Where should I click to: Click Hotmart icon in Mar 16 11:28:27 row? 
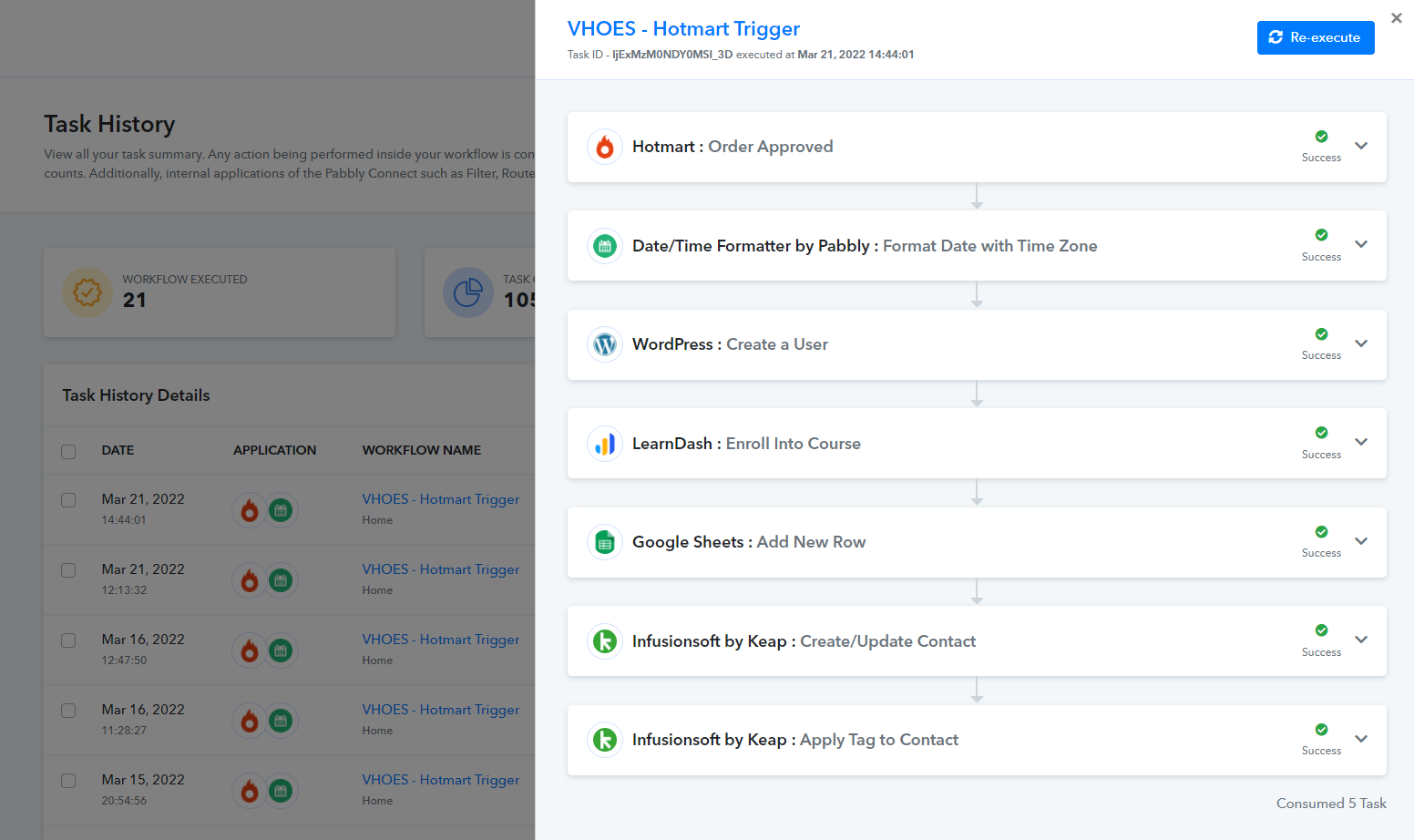pos(250,721)
